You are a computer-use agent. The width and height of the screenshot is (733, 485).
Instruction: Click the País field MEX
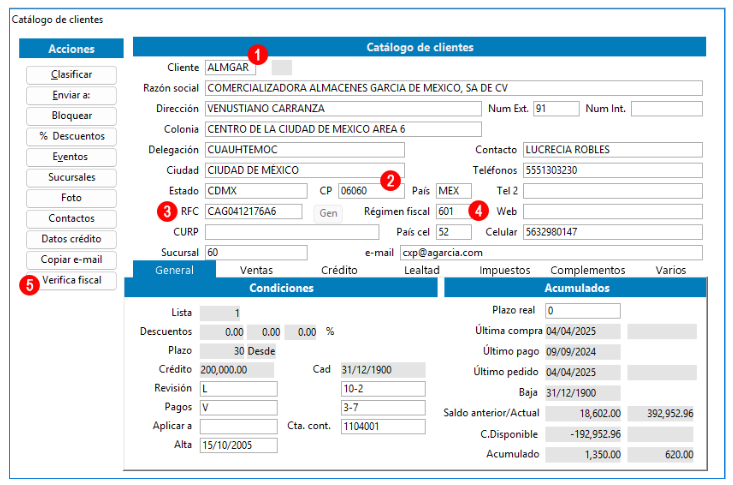click(453, 191)
